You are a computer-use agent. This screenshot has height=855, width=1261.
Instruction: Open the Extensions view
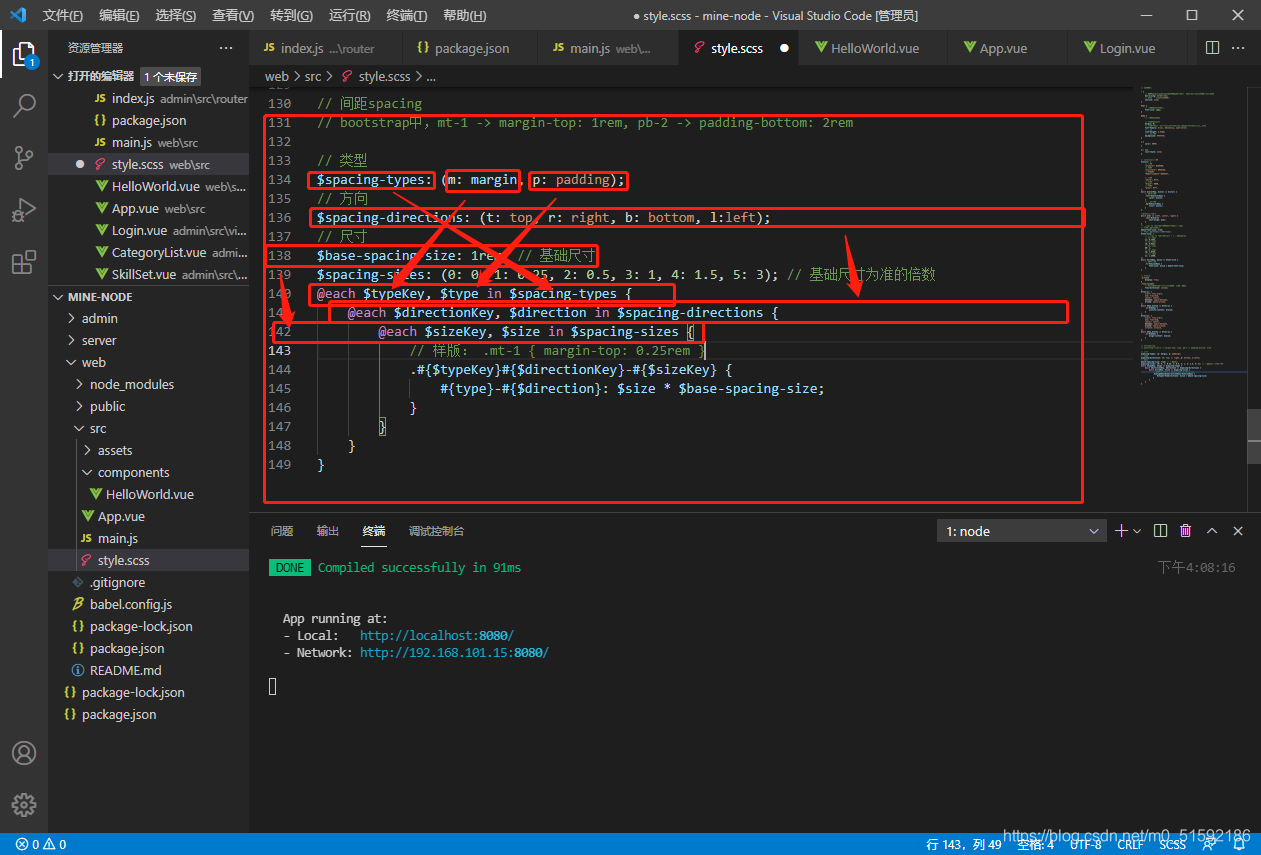(x=24, y=262)
